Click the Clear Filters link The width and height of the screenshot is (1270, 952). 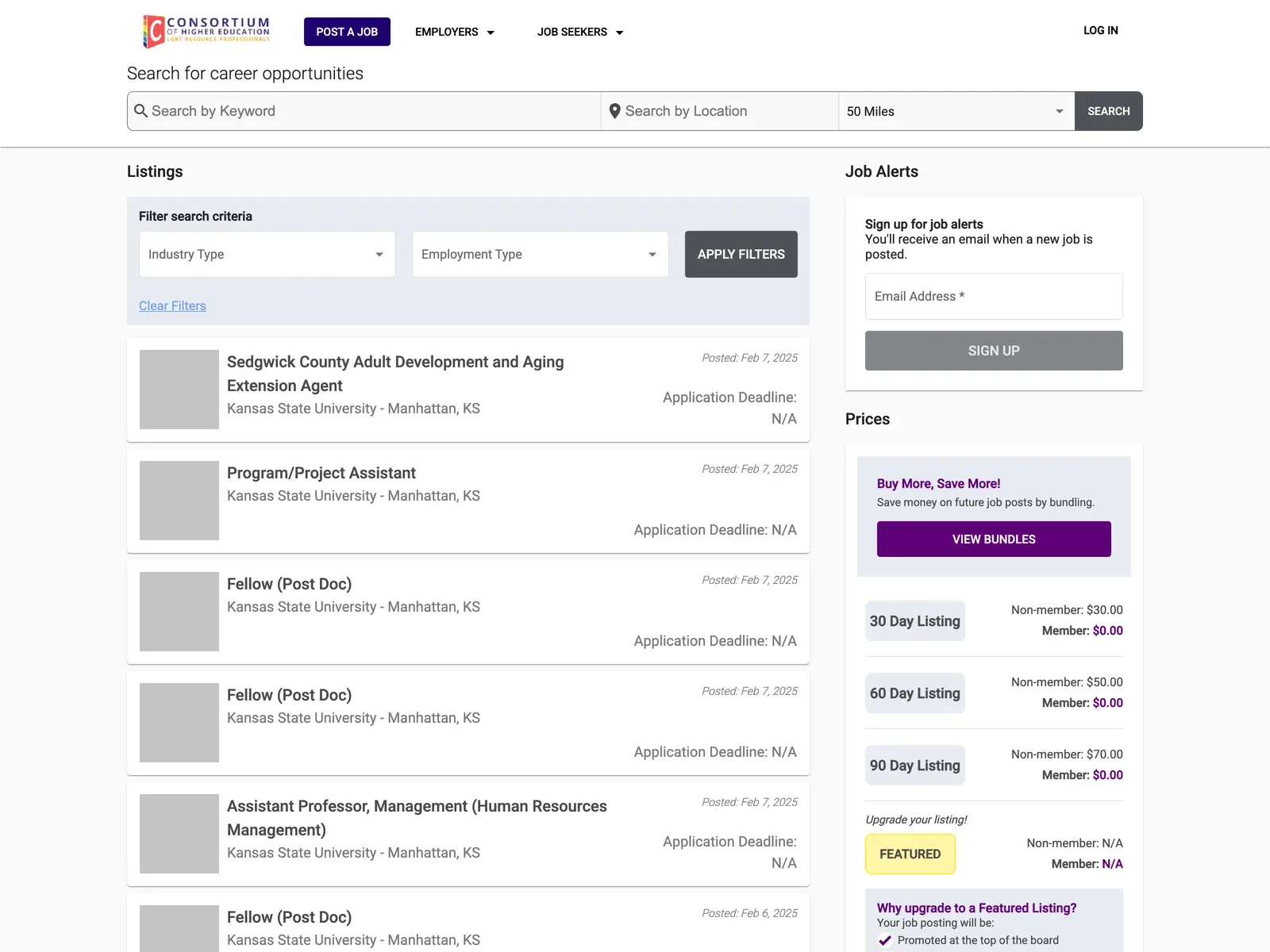172,305
